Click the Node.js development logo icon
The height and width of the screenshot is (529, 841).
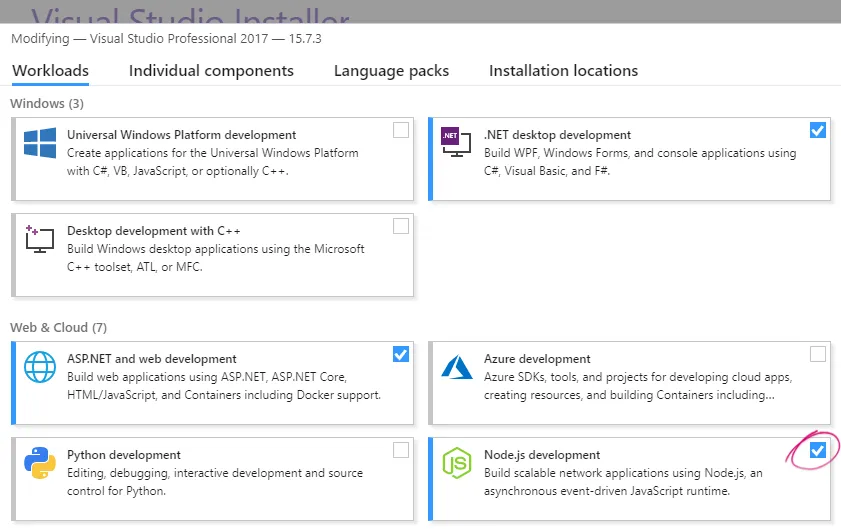(x=456, y=463)
